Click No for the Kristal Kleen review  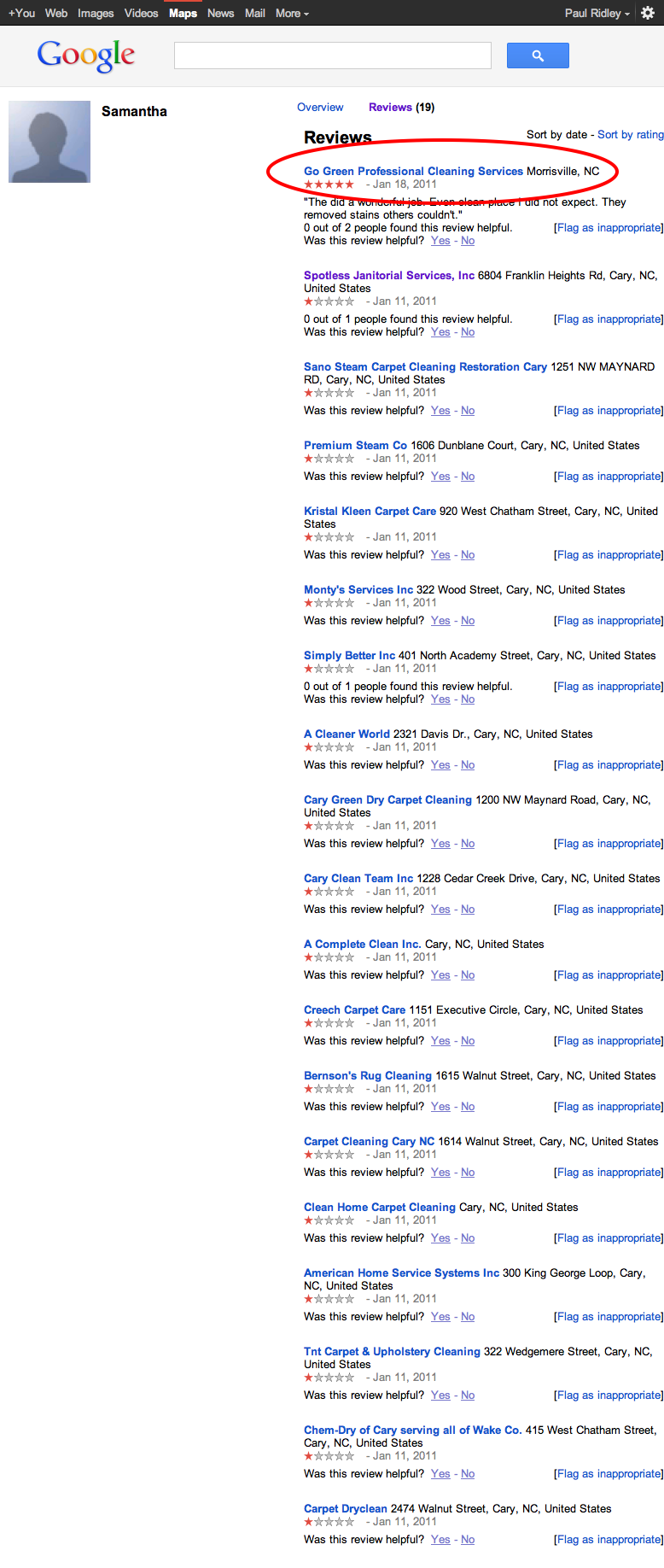[x=468, y=555]
